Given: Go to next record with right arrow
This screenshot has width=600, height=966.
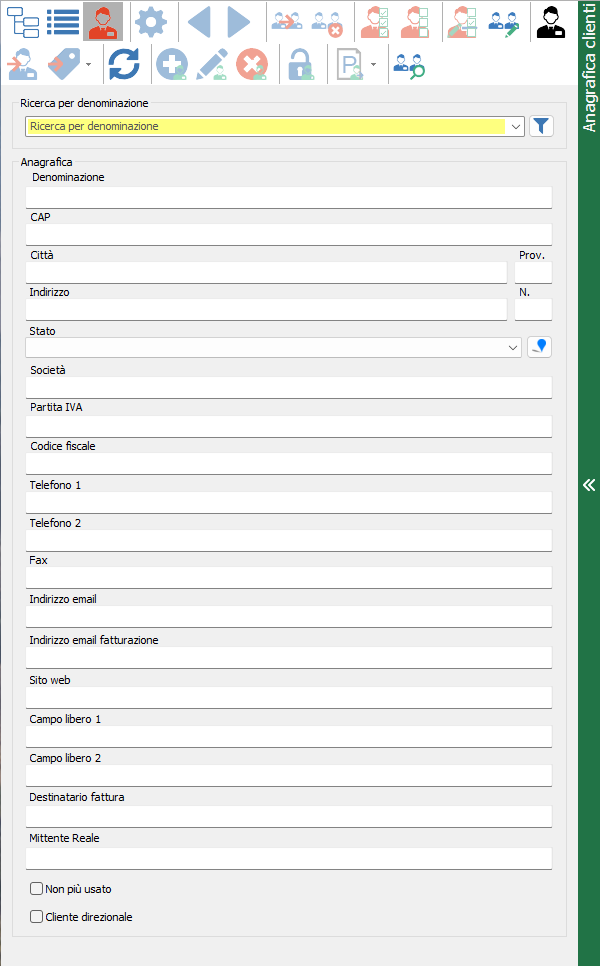Looking at the screenshot, I should pos(238,20).
